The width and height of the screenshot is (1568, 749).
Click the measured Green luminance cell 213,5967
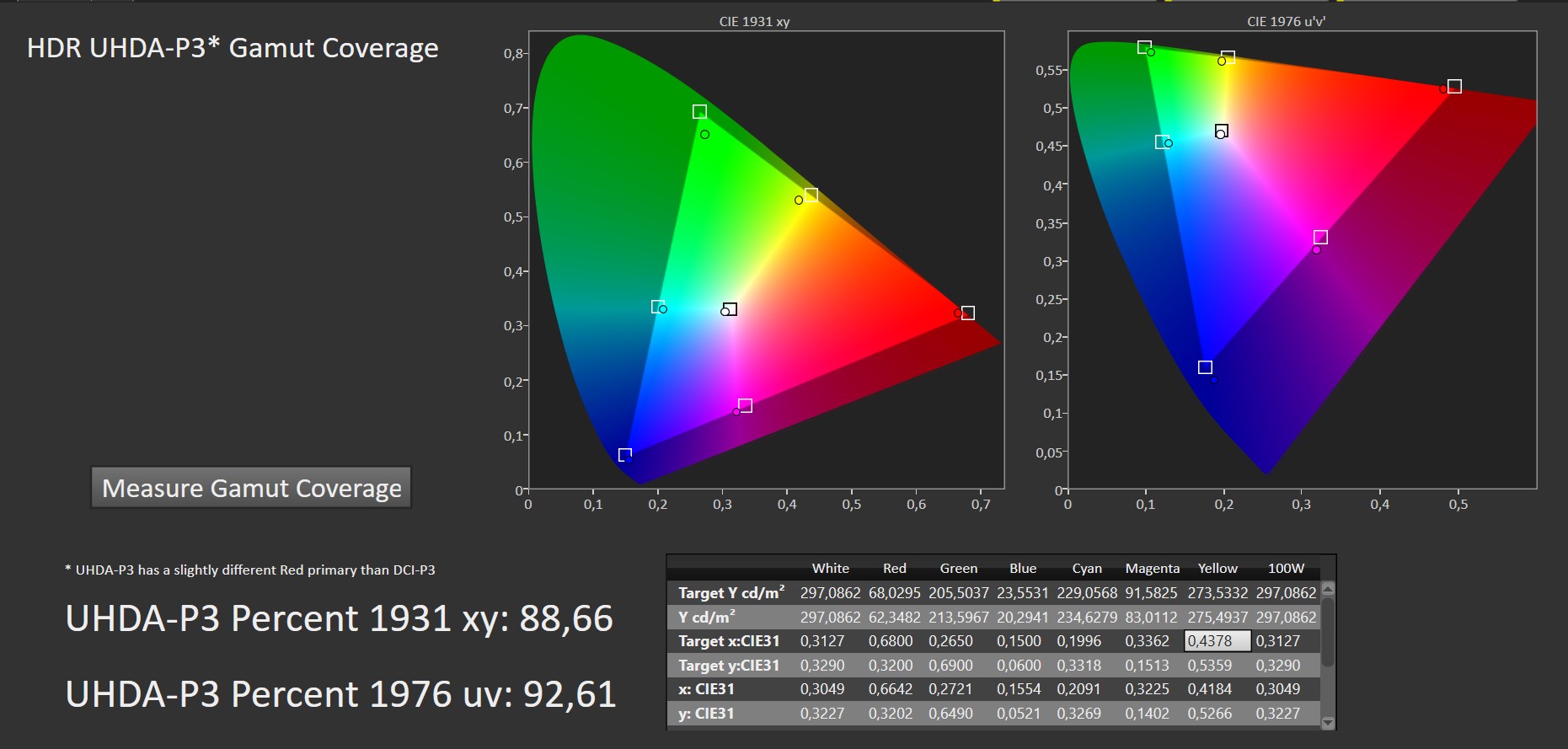point(958,618)
